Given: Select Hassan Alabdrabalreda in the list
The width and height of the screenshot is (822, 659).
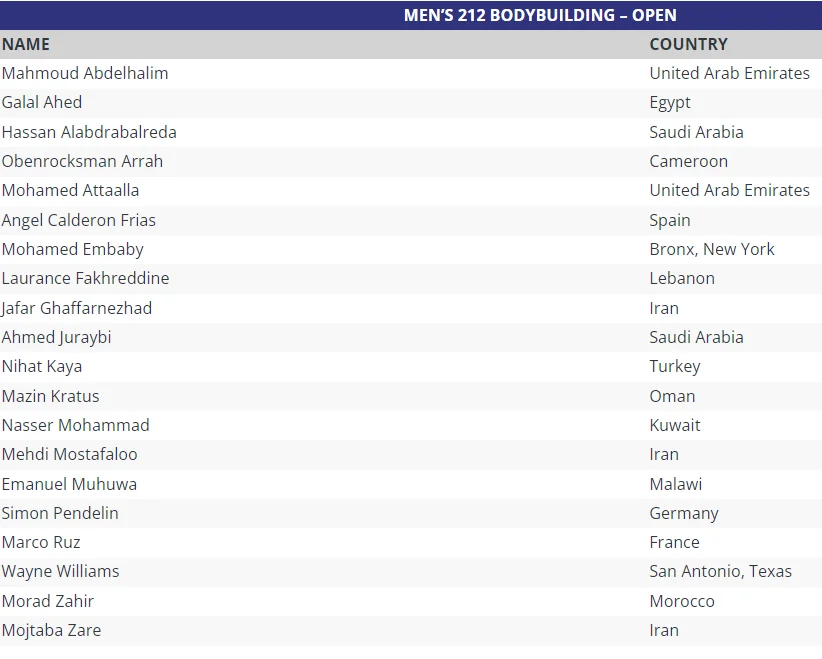Looking at the screenshot, I should click(89, 132).
